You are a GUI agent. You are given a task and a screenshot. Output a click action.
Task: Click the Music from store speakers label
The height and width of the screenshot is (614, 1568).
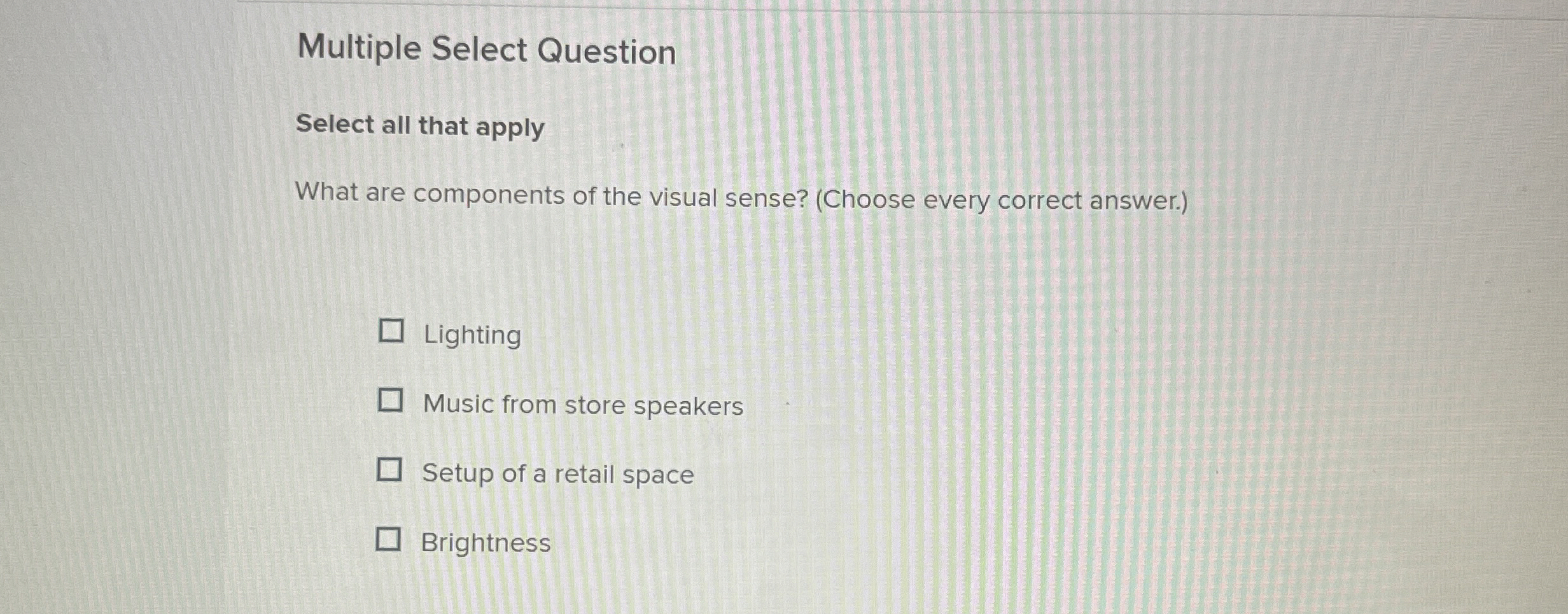click(x=583, y=405)
